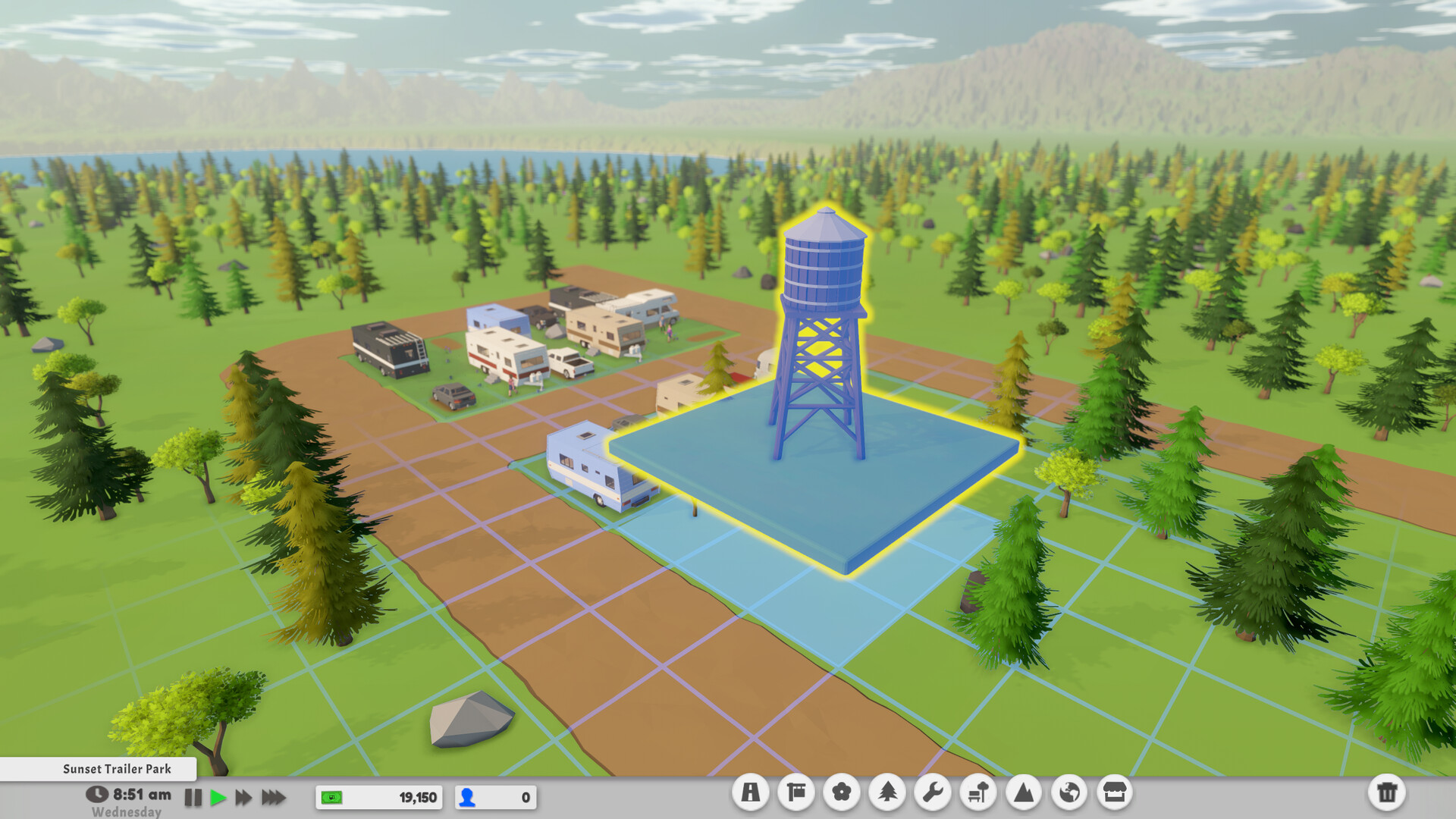Viewport: 1456px width, 819px height.
Task: Select the delete trash can tool
Action: pyautogui.click(x=1389, y=792)
